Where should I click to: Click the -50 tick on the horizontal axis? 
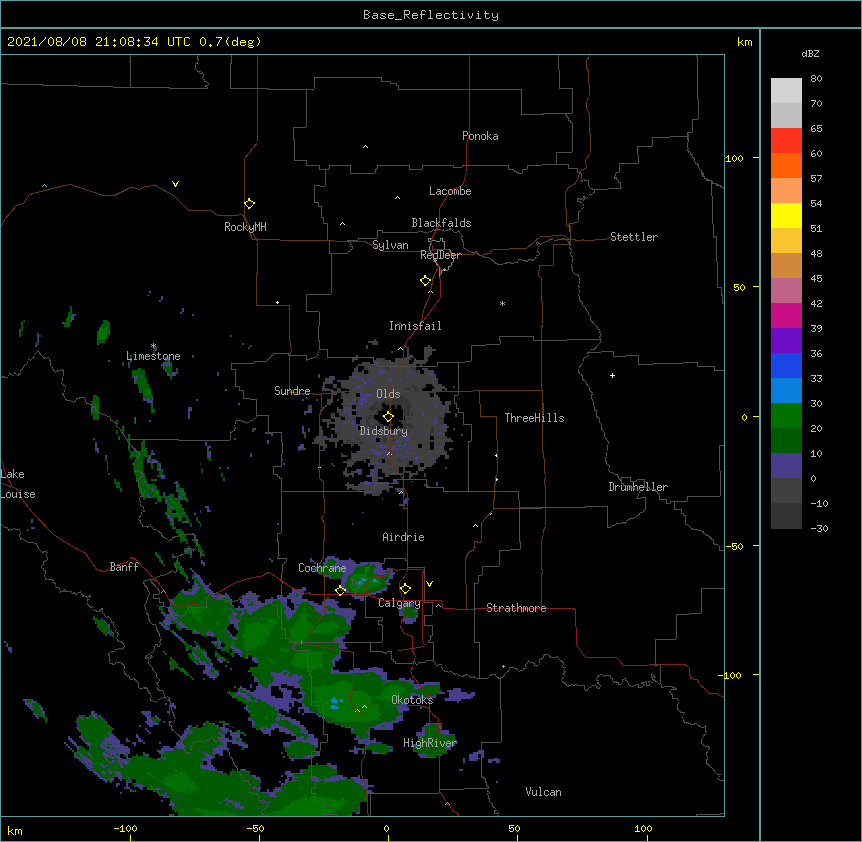pyautogui.click(x=255, y=828)
